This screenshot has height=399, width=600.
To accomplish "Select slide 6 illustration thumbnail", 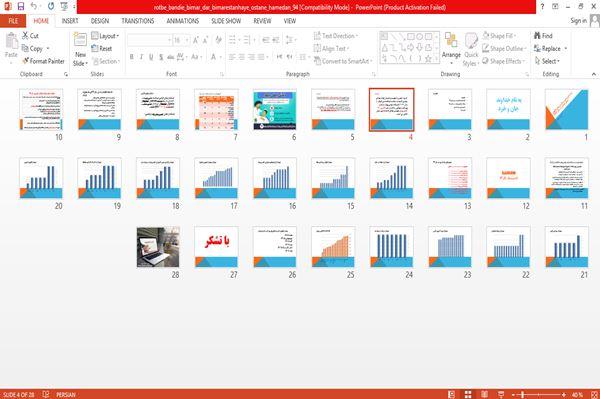I will coord(275,110).
